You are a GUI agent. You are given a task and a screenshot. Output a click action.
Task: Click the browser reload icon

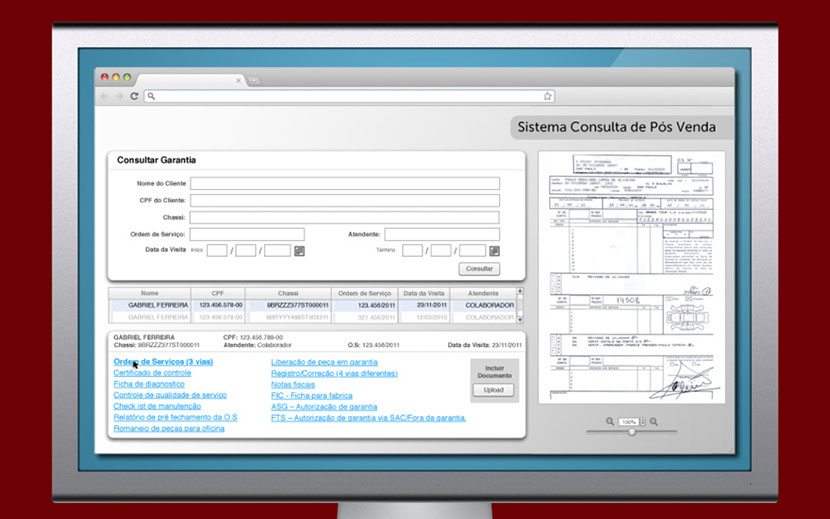point(134,96)
